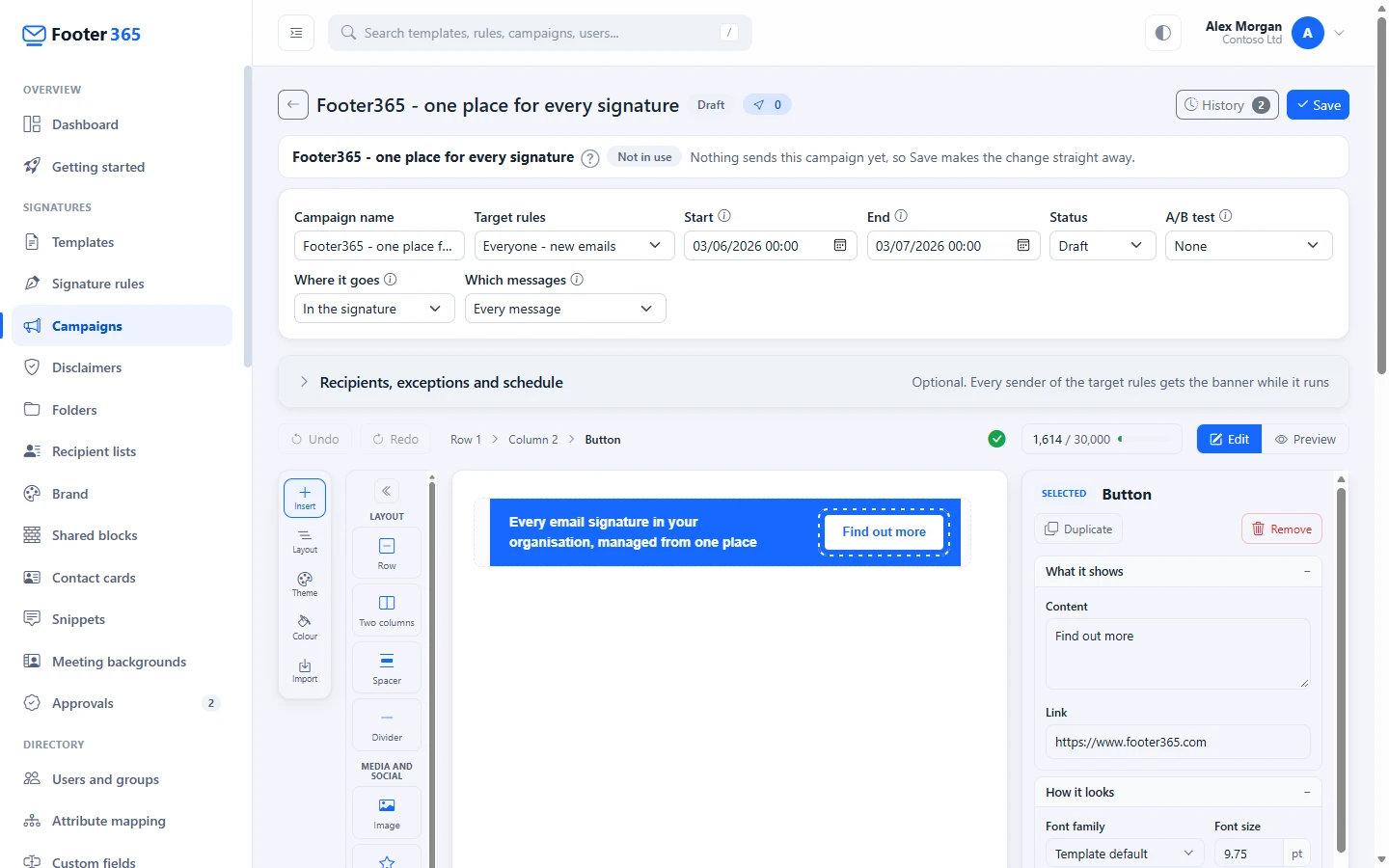The height and width of the screenshot is (868, 1389).
Task: Switch to Edit mode
Action: [1229, 439]
